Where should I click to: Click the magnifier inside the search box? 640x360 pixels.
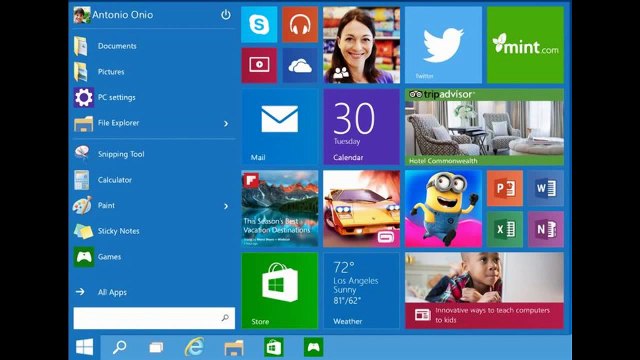click(x=225, y=318)
